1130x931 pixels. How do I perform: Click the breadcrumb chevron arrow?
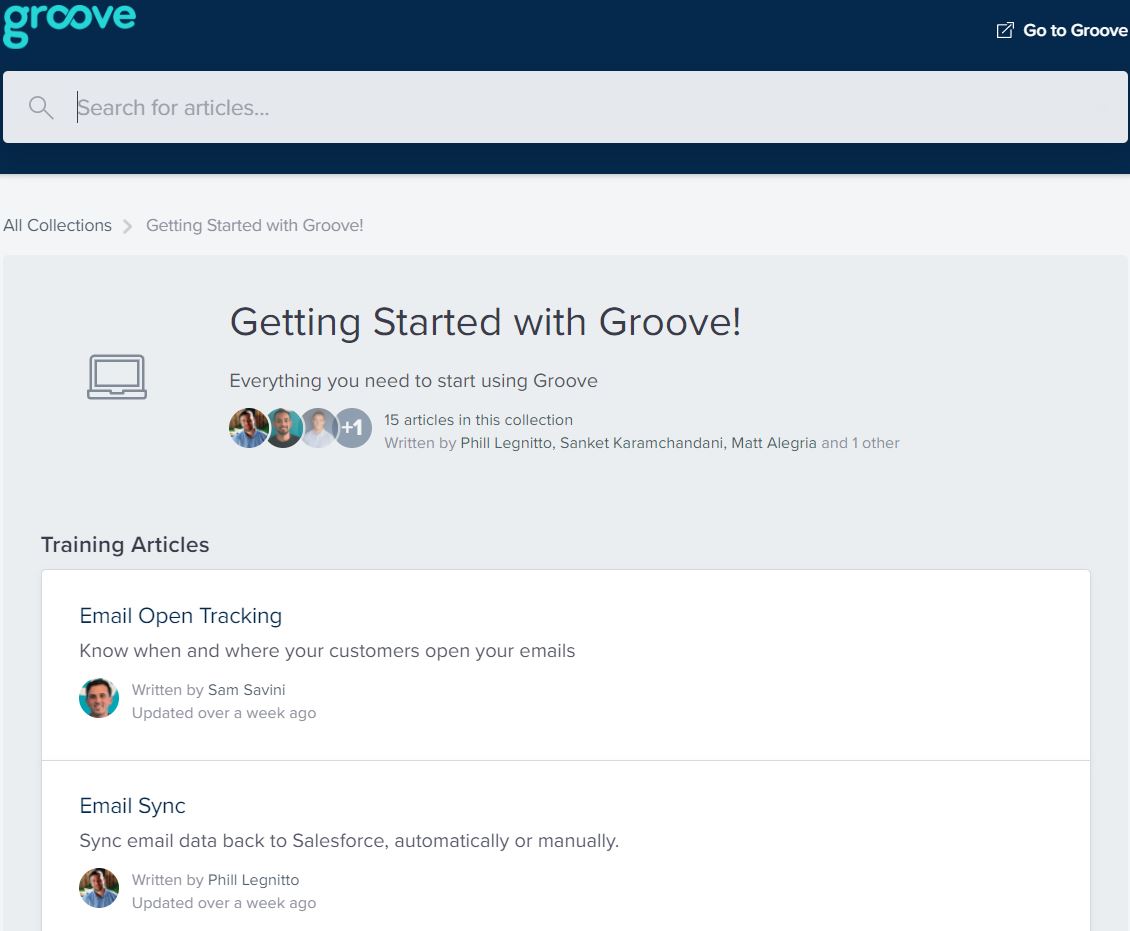tap(128, 226)
